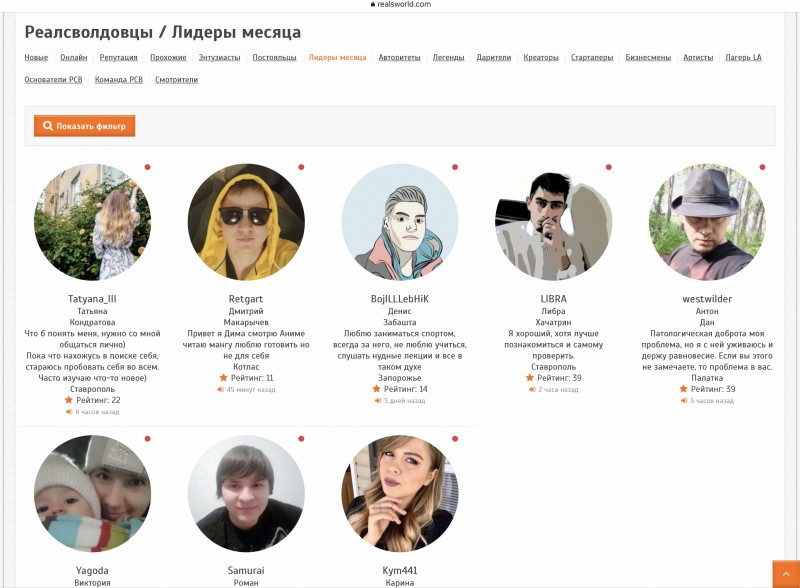The height and width of the screenshot is (588, 800).
Task: Click the 'Запорожье' city text under BojILLLebHiK
Action: pos(399,378)
